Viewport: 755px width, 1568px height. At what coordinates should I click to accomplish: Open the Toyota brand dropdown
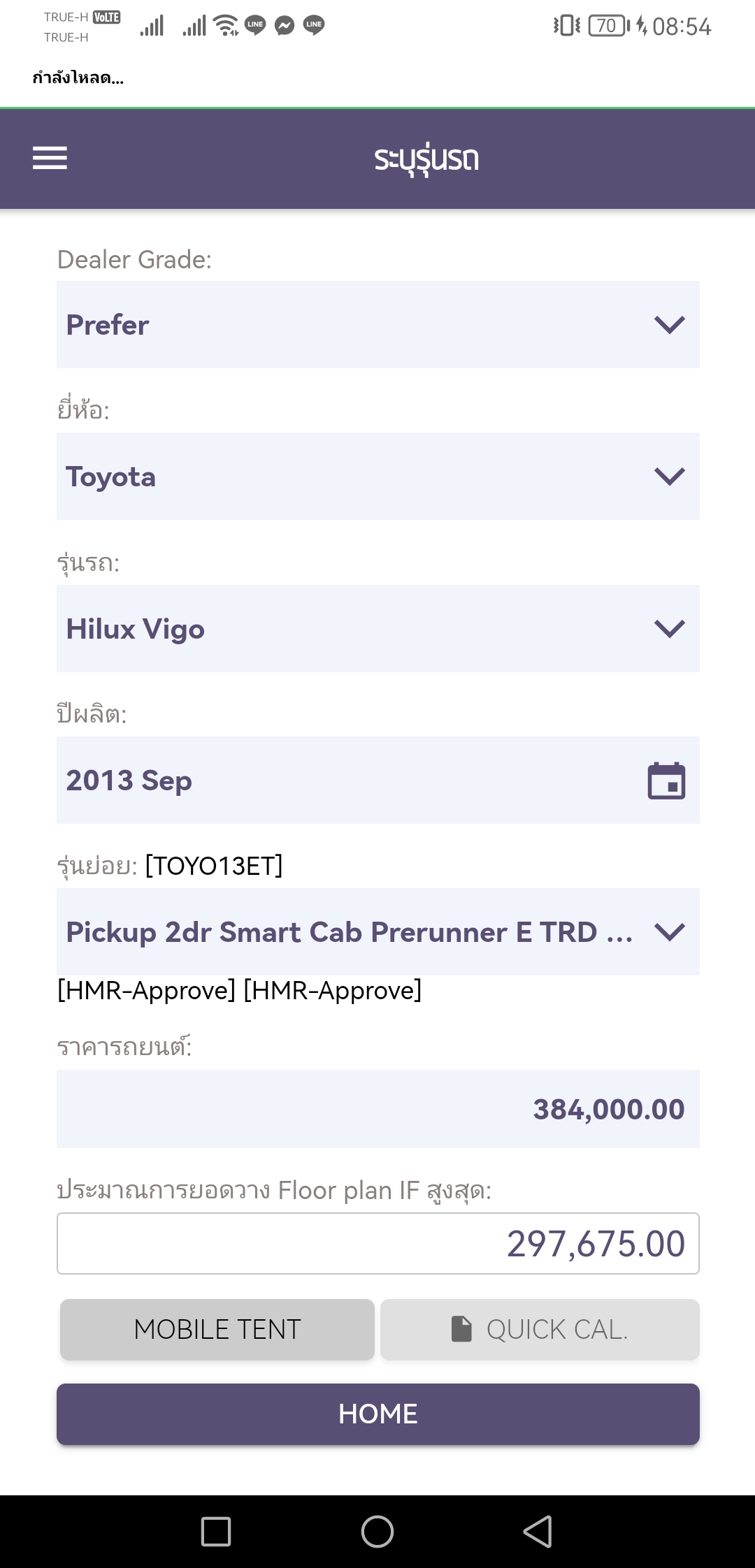pyautogui.click(x=377, y=477)
